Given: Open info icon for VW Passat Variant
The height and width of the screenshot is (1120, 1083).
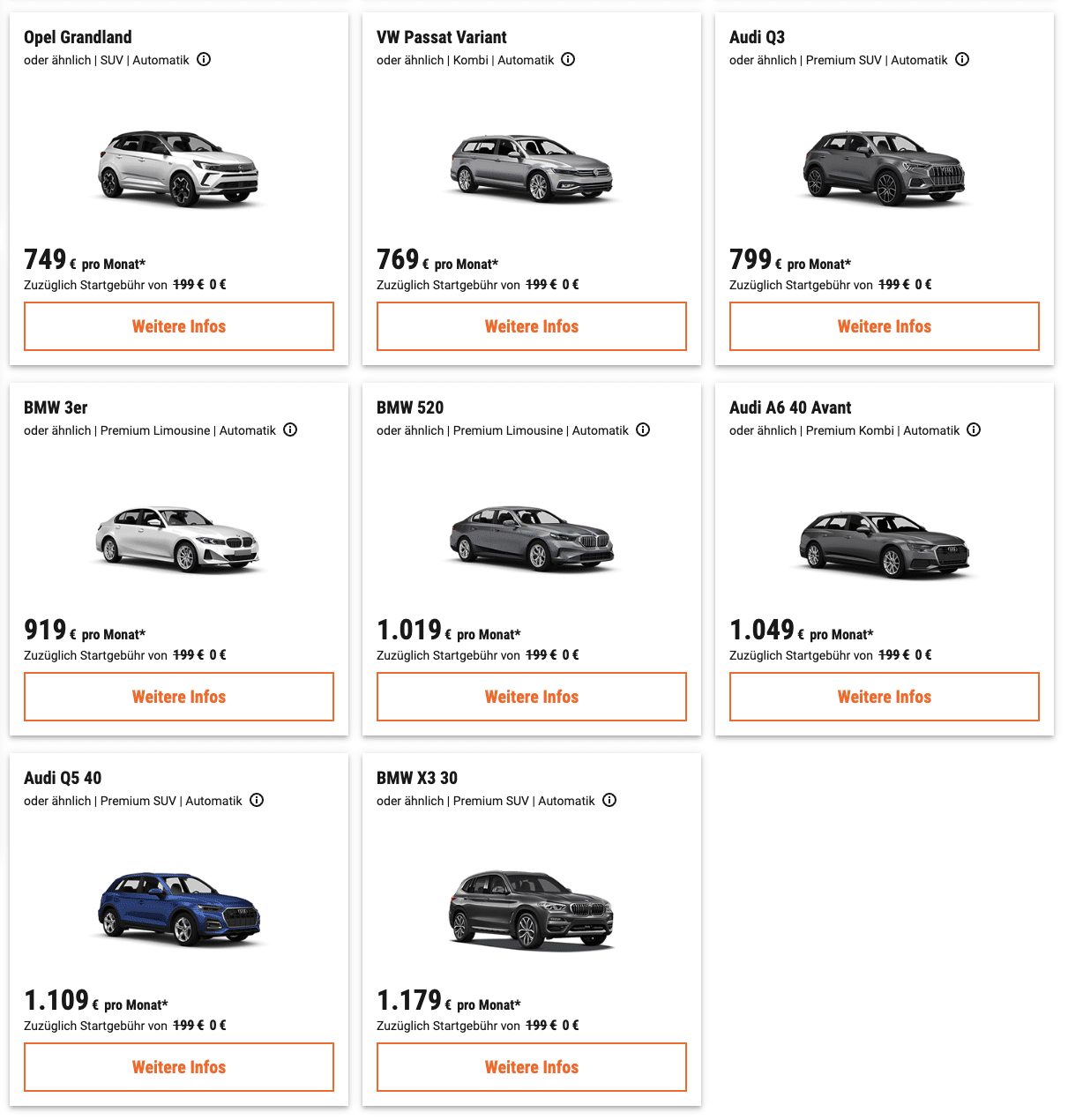Looking at the screenshot, I should [x=568, y=60].
